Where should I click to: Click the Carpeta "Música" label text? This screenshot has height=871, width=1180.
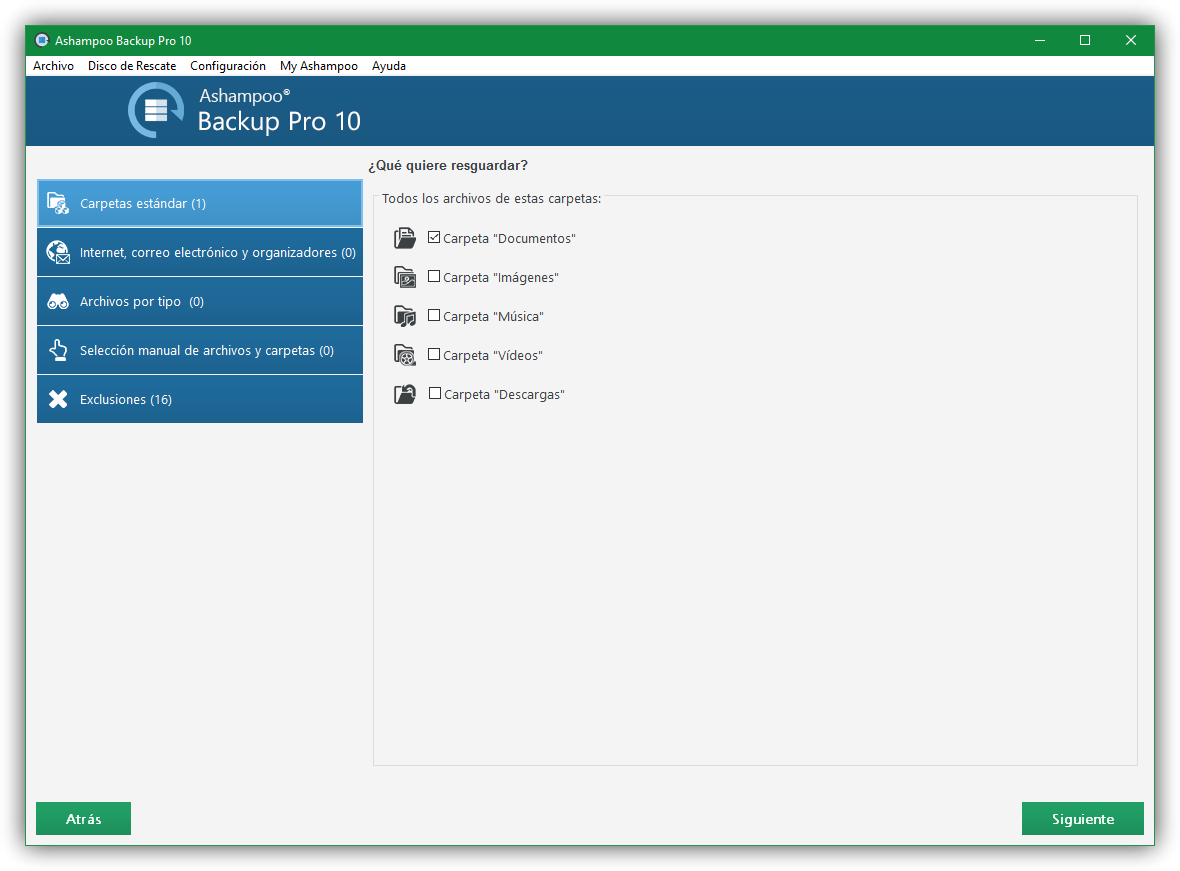point(494,317)
